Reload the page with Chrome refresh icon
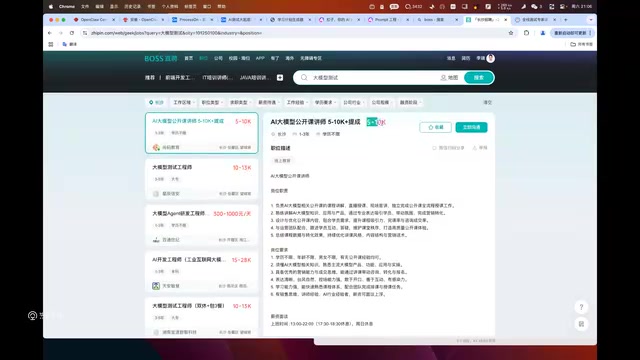 72,33
